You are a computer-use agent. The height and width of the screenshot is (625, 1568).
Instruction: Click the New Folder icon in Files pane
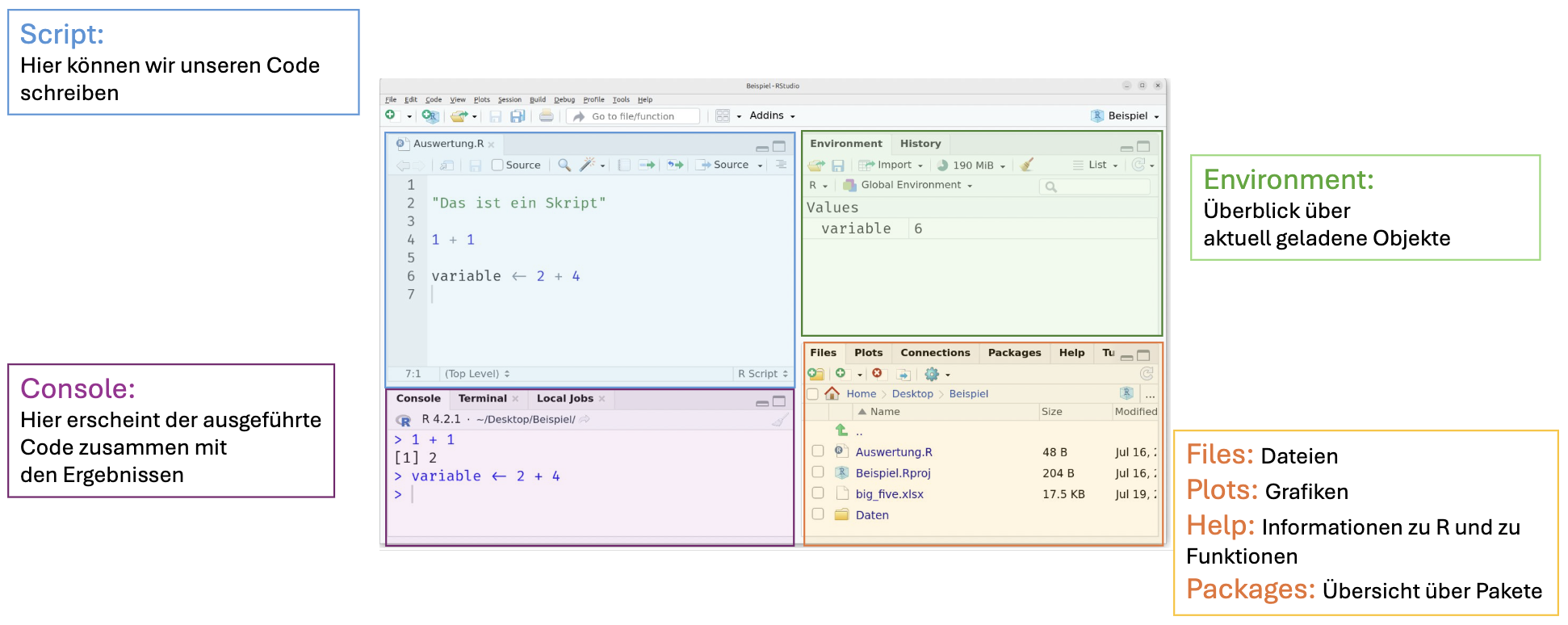click(x=815, y=374)
